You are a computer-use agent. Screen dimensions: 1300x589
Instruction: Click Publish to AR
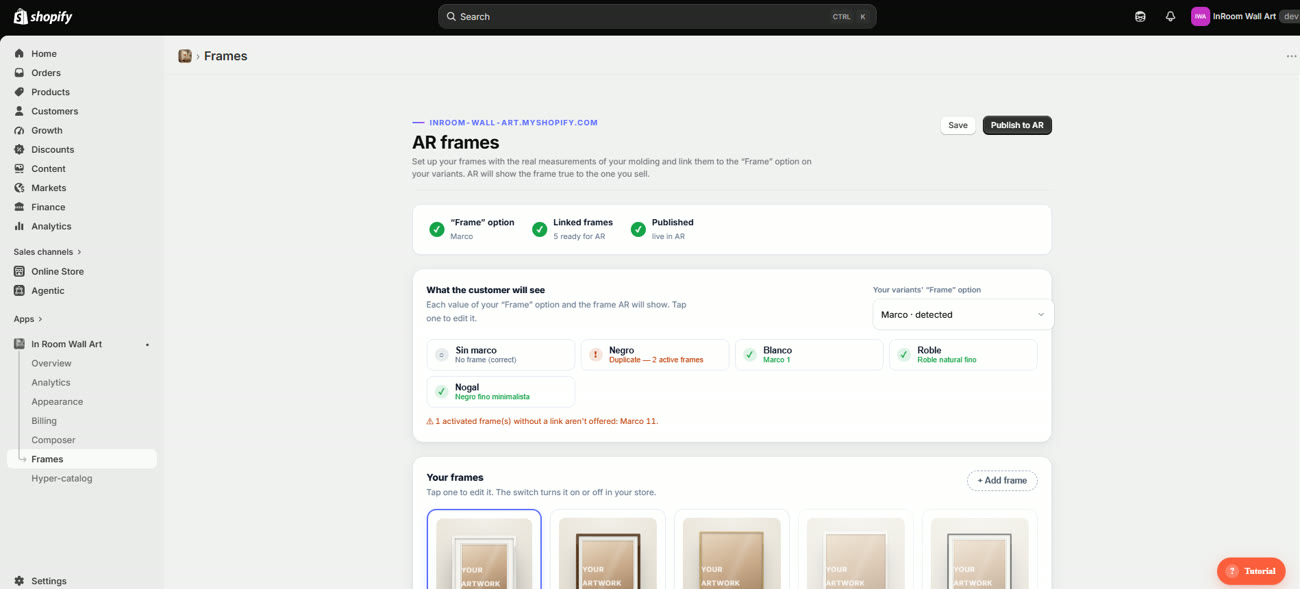(1017, 125)
